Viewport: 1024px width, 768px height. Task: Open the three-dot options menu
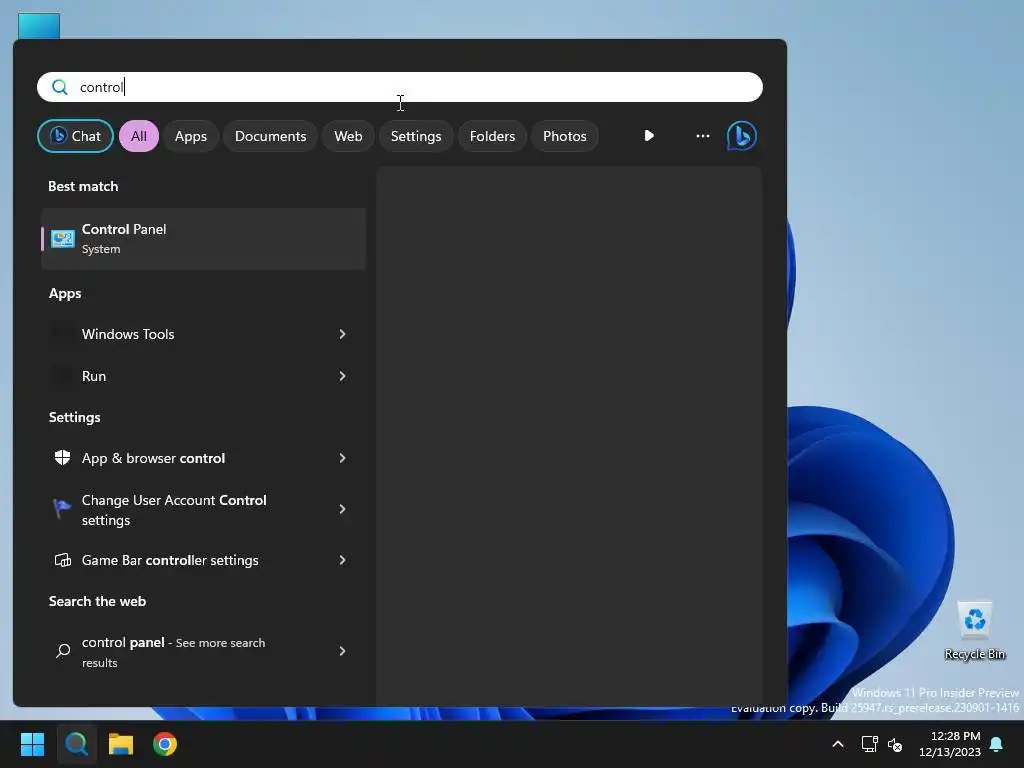(x=703, y=136)
